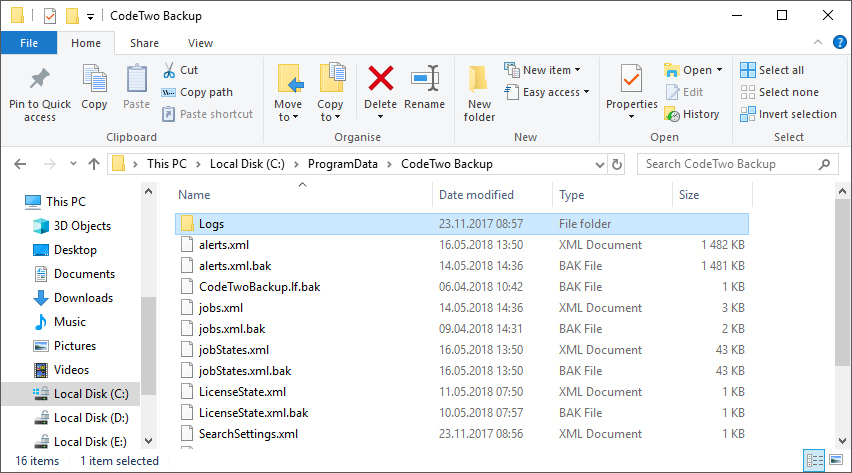The height and width of the screenshot is (473, 852).
Task: Select the Logs folder
Action: click(462, 224)
